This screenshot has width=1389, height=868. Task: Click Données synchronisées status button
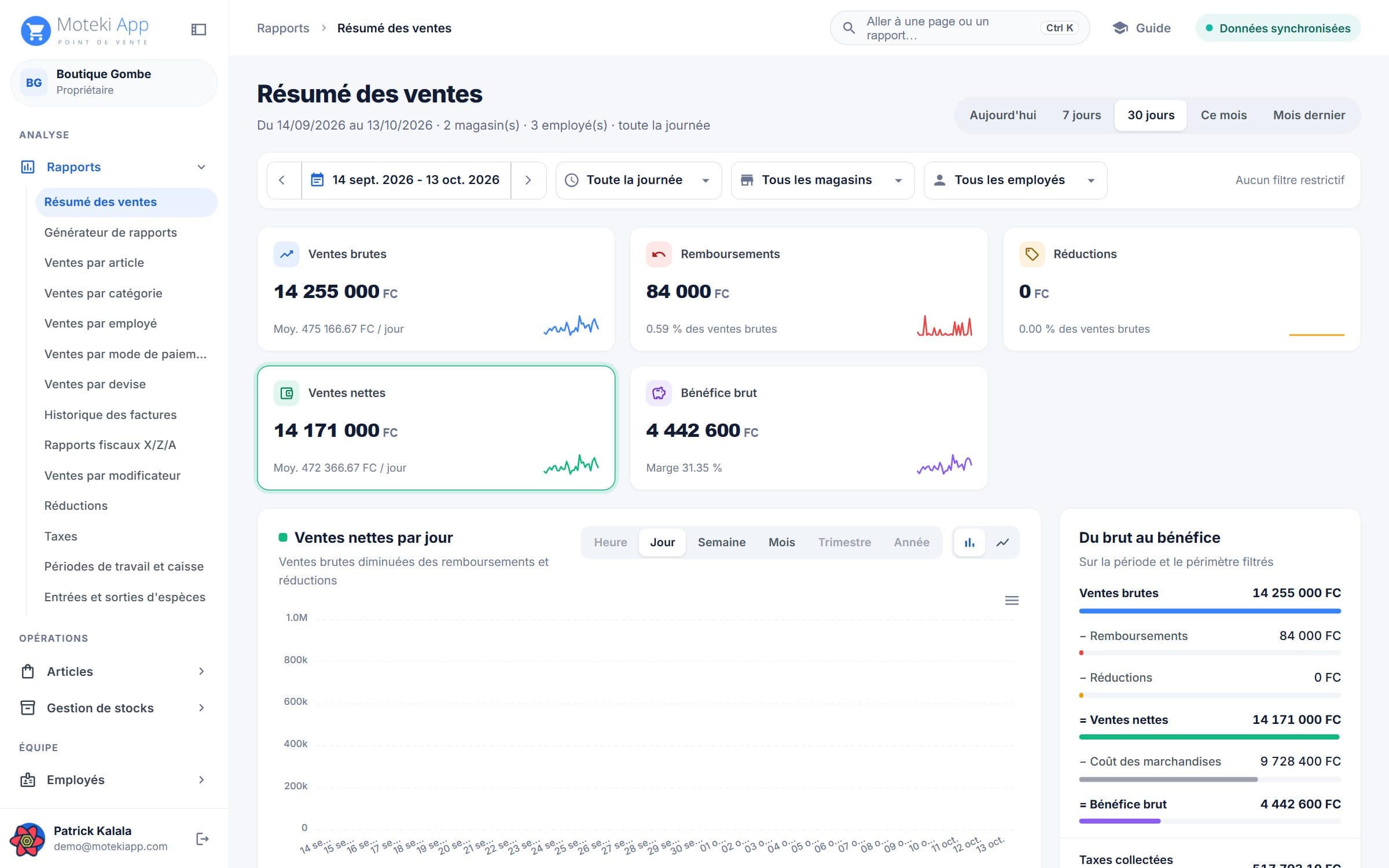click(x=1278, y=28)
